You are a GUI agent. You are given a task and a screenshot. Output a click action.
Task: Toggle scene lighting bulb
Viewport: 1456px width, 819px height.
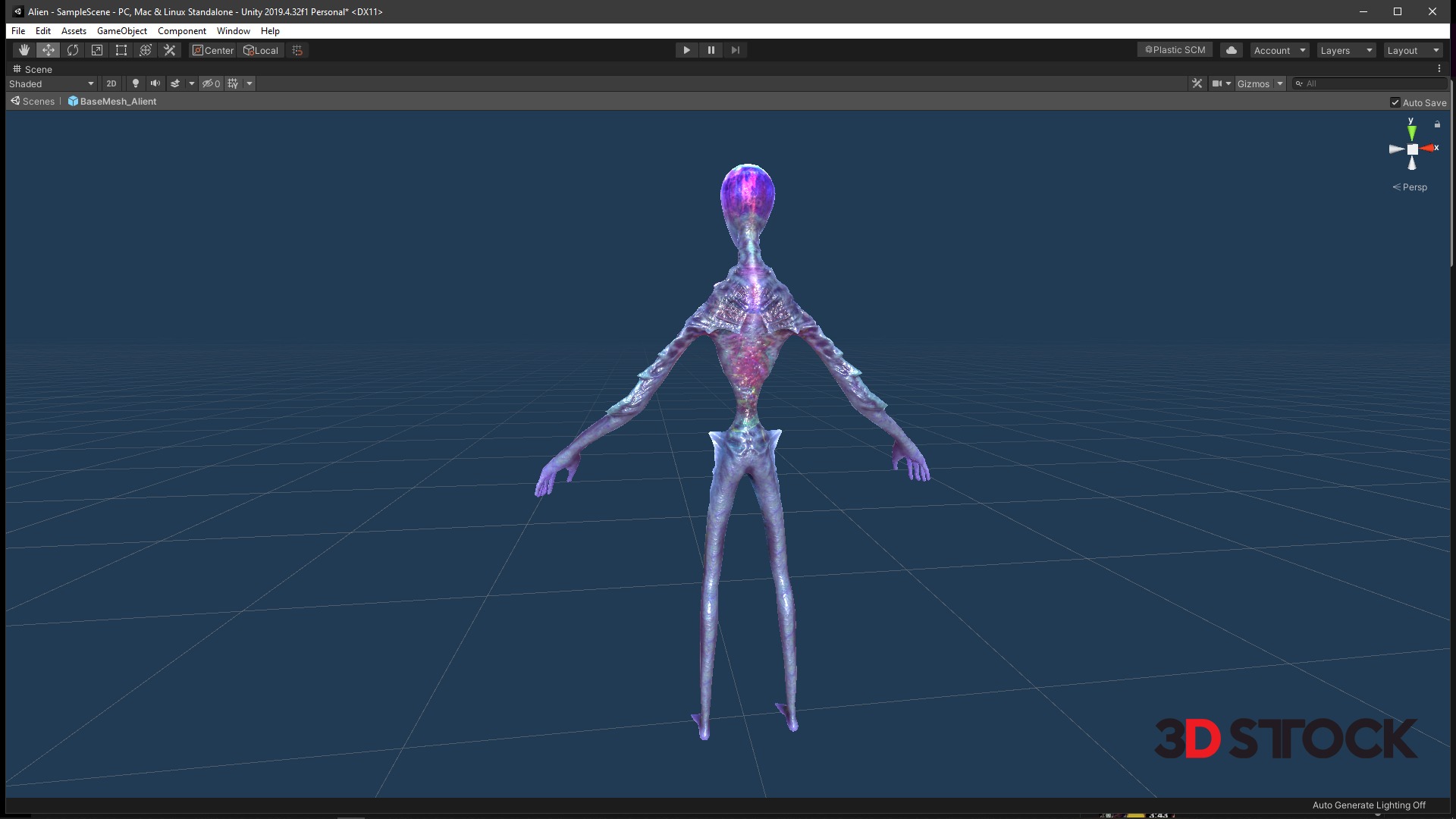(x=136, y=83)
